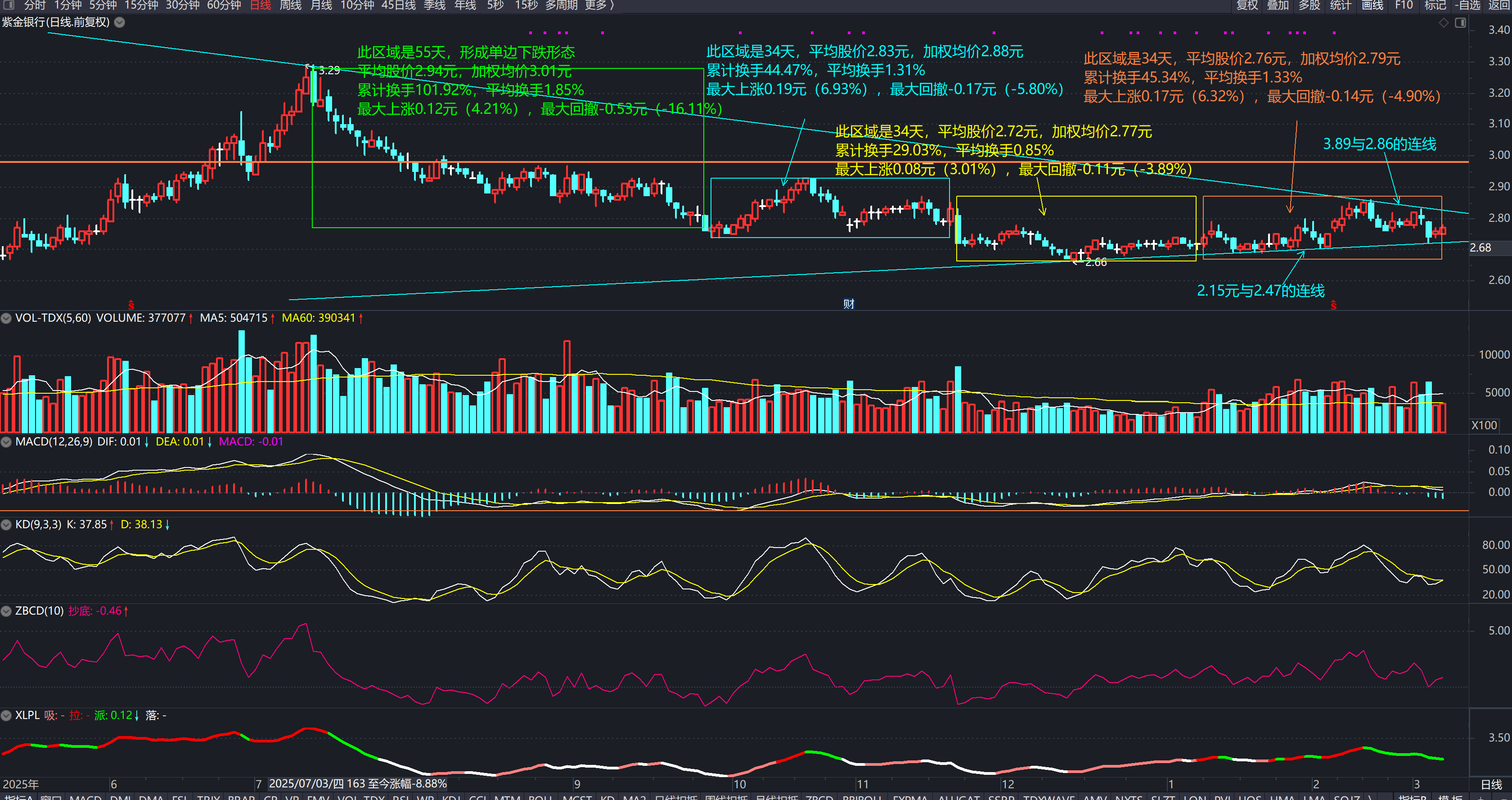
Task: Open the MACD indicator dropdown arrow
Action: pos(6,441)
